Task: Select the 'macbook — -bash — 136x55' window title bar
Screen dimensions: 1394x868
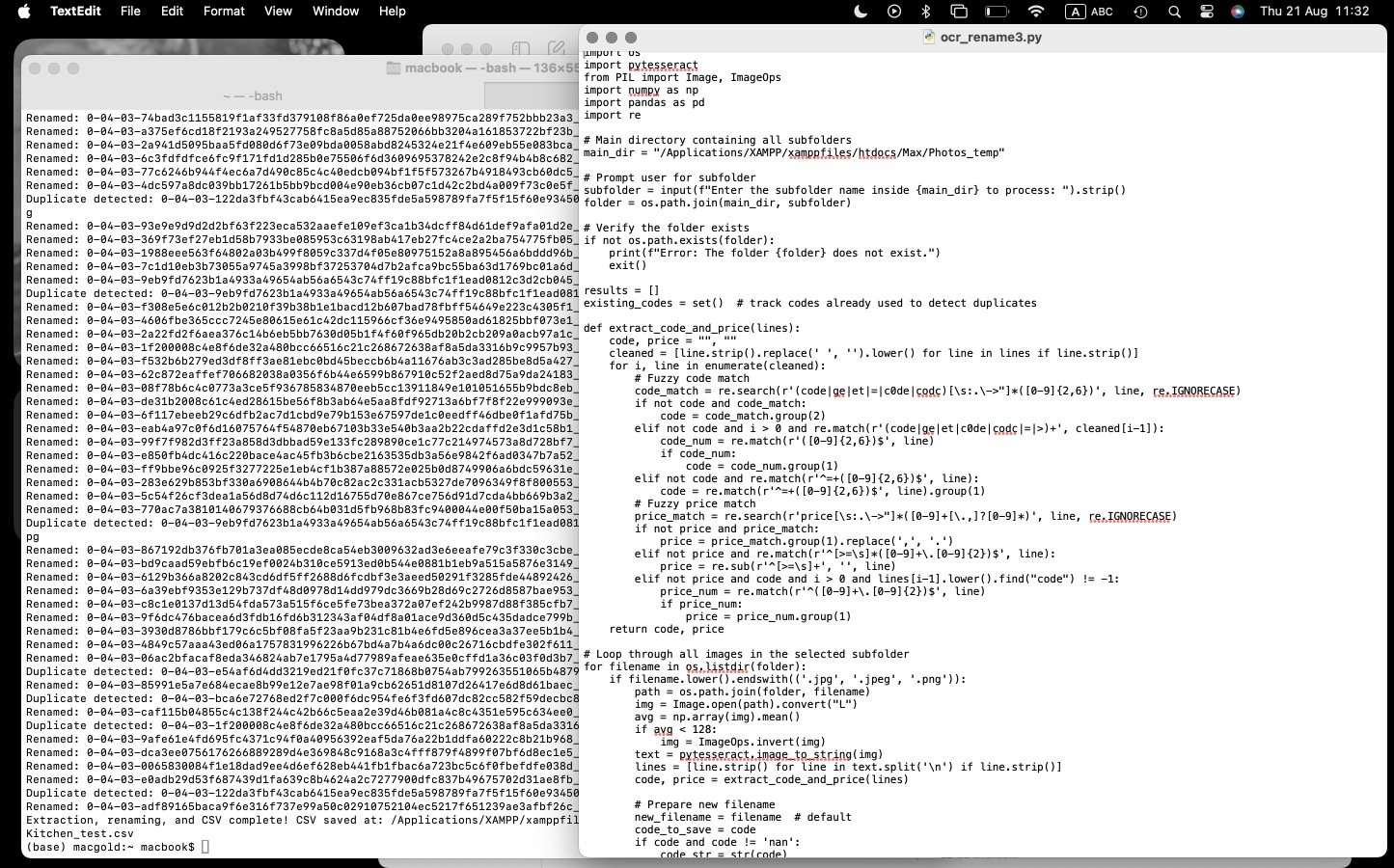Action: coord(468,68)
